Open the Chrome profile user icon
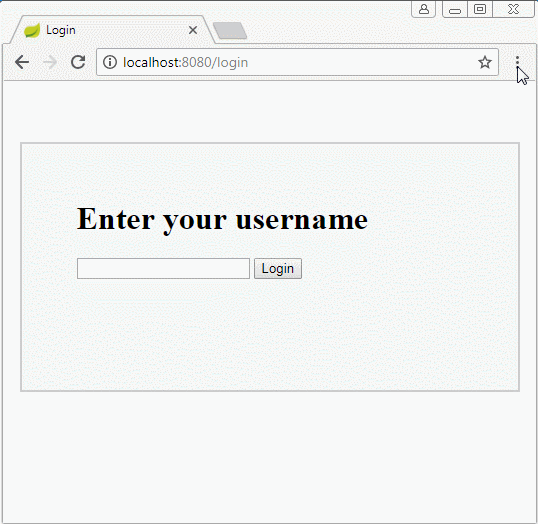Screen dimensions: 538x524 point(424,9)
